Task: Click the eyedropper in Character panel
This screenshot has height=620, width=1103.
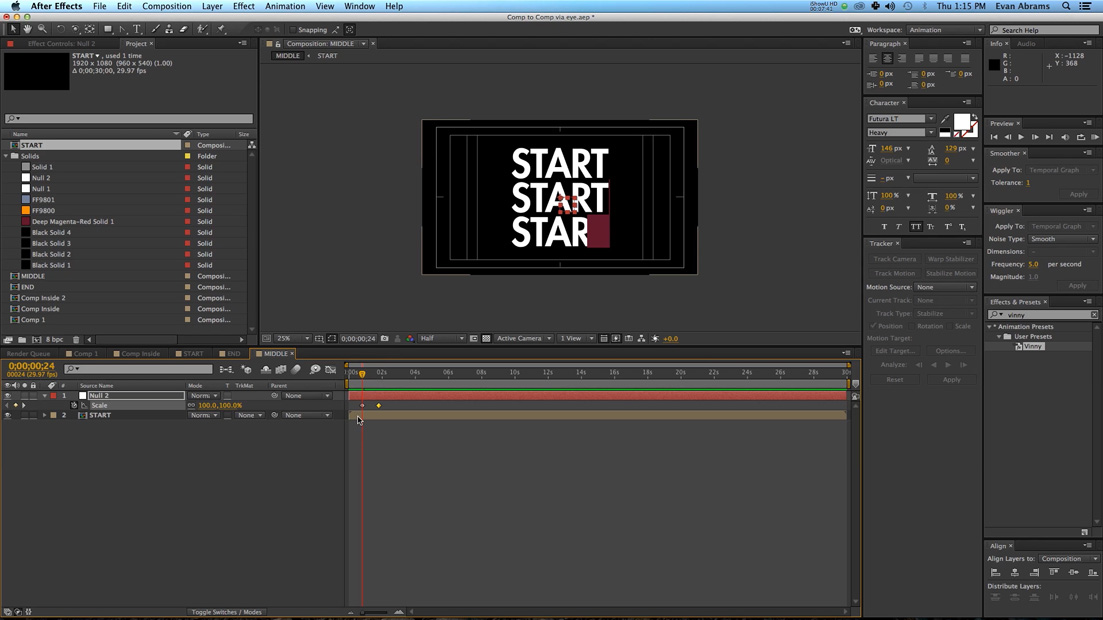Action: pyautogui.click(x=945, y=119)
